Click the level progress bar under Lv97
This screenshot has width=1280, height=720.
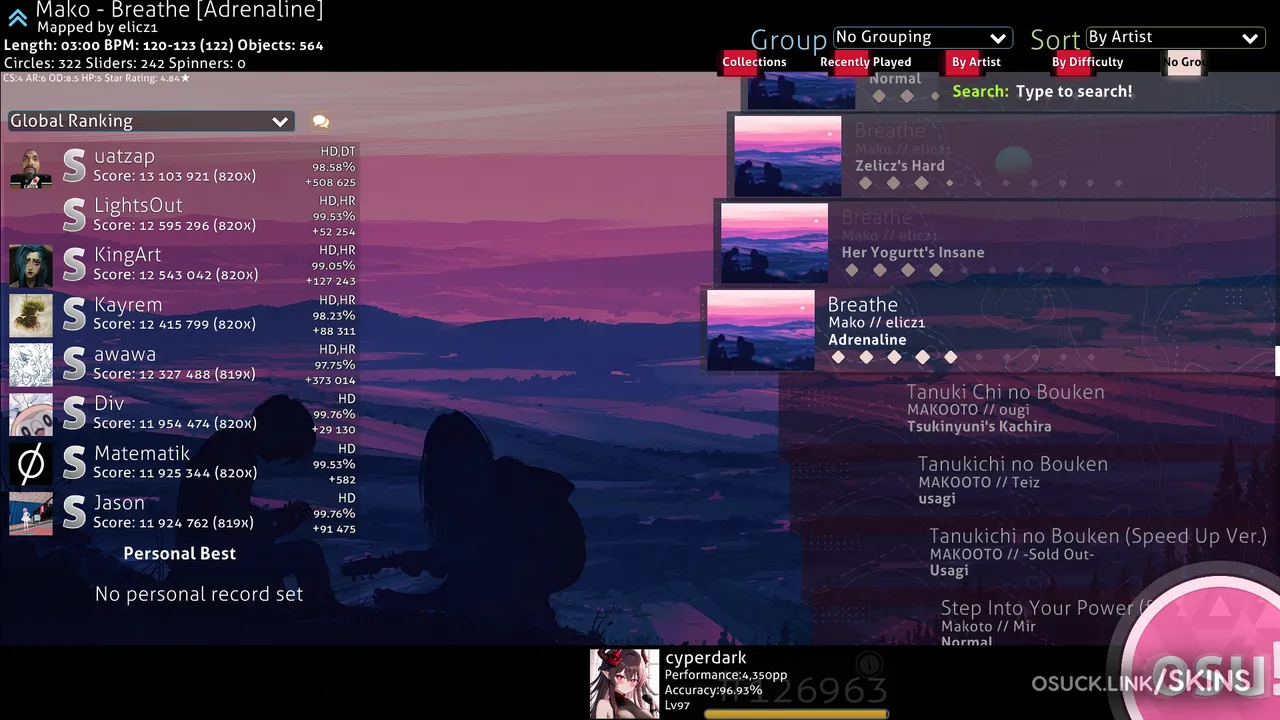coord(796,714)
